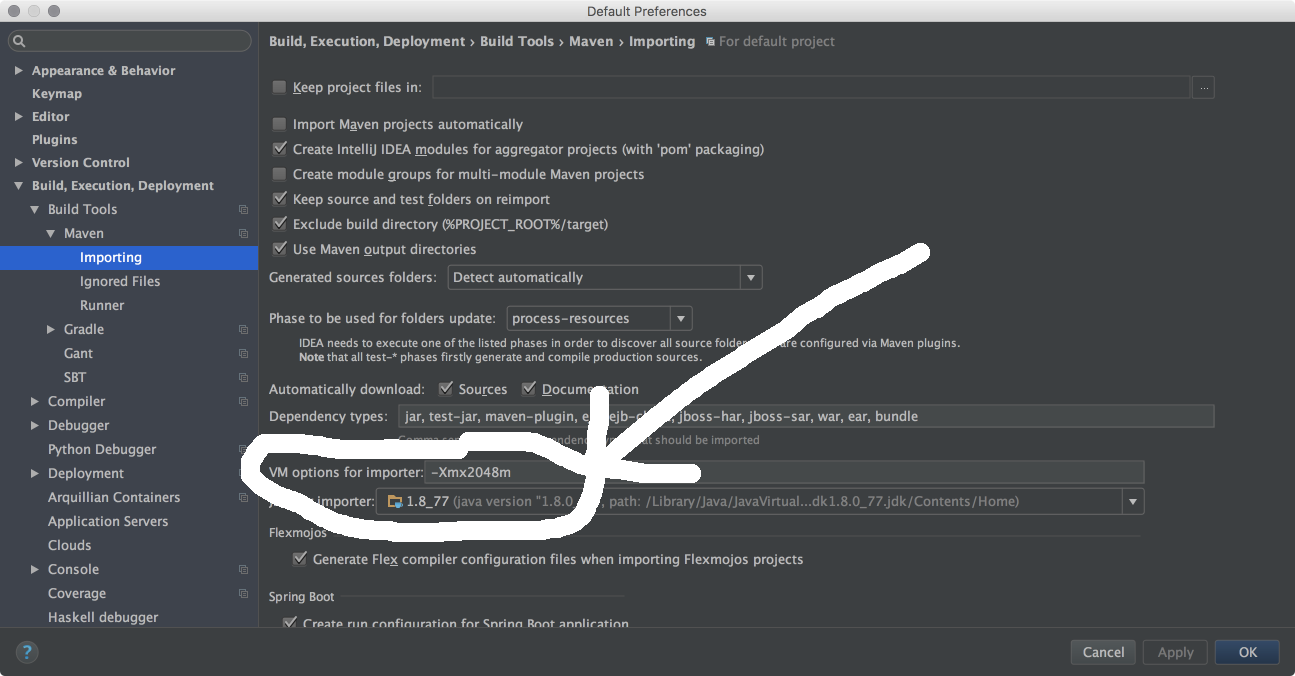
Task: Enable Keep project files in checkbox
Action: [x=279, y=87]
